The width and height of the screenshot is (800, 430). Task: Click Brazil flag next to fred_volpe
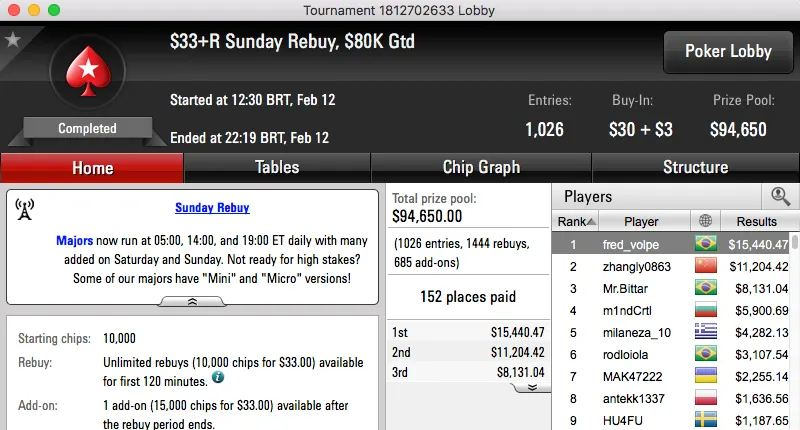tap(707, 244)
